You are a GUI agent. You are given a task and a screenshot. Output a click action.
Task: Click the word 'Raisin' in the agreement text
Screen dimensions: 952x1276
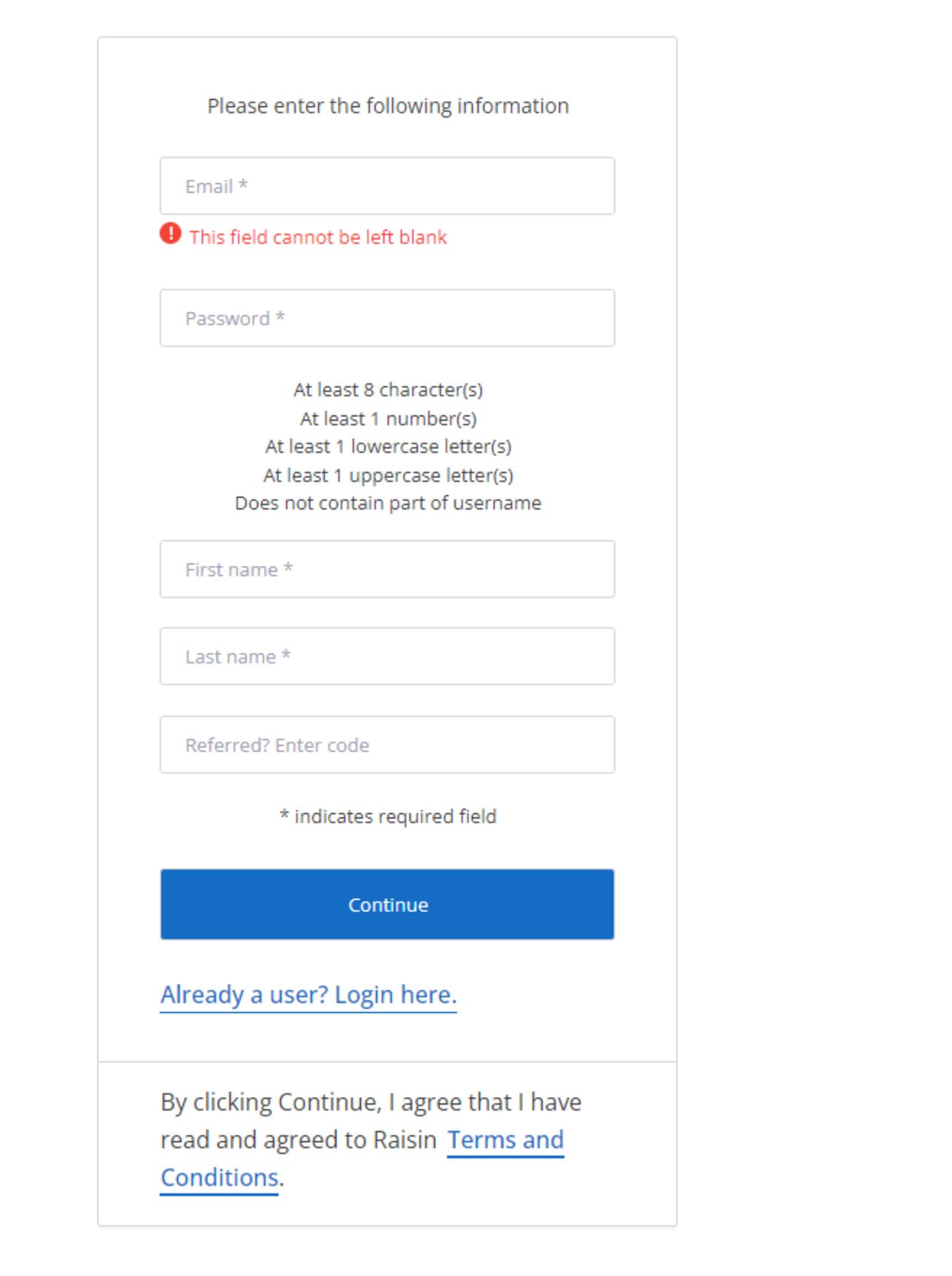[405, 1140]
